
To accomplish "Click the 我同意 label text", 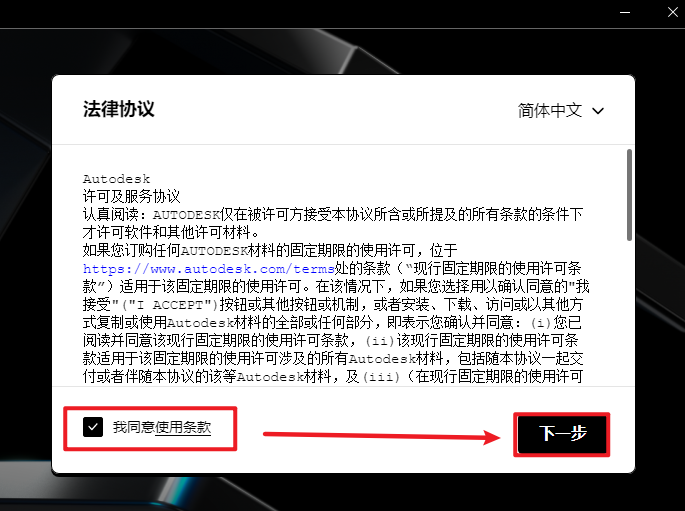I will click(133, 427).
